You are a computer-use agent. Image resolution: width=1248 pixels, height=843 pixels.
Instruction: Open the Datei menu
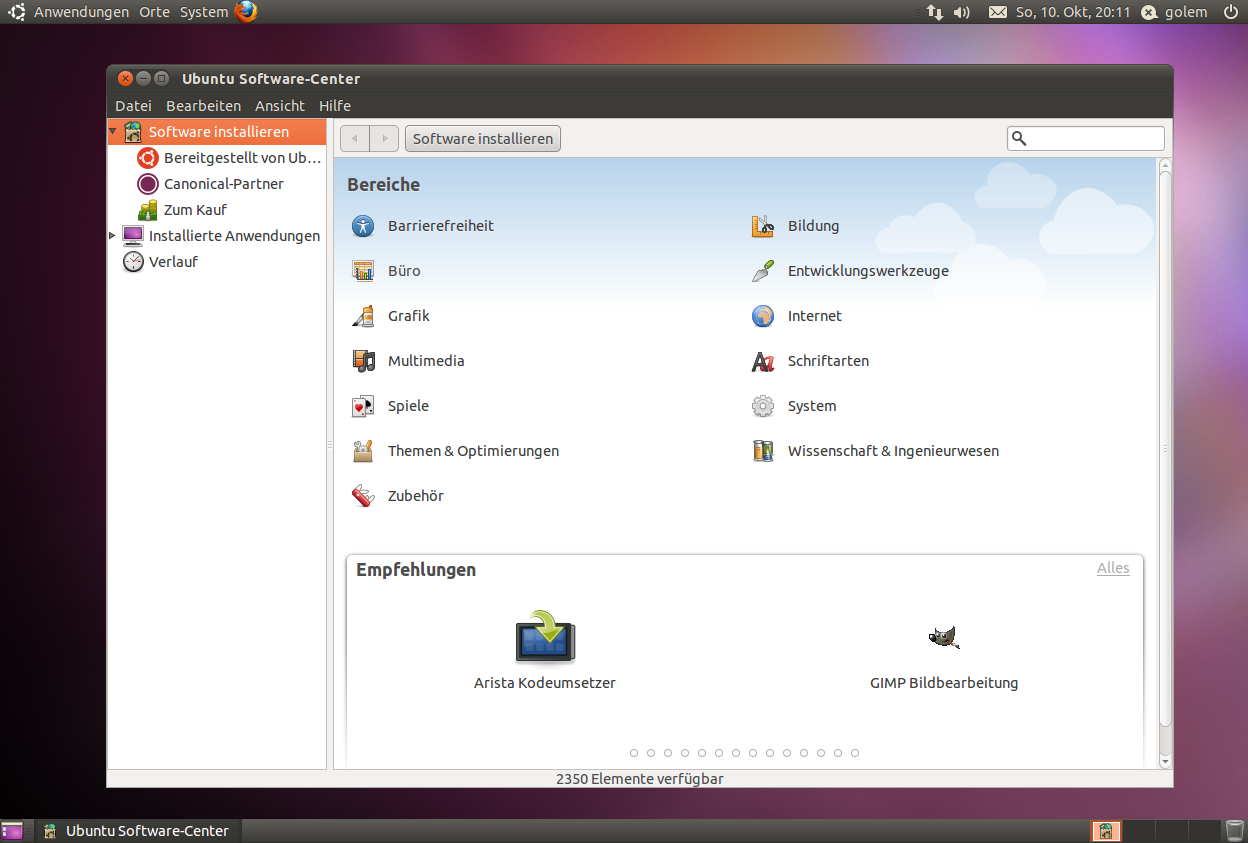click(133, 106)
